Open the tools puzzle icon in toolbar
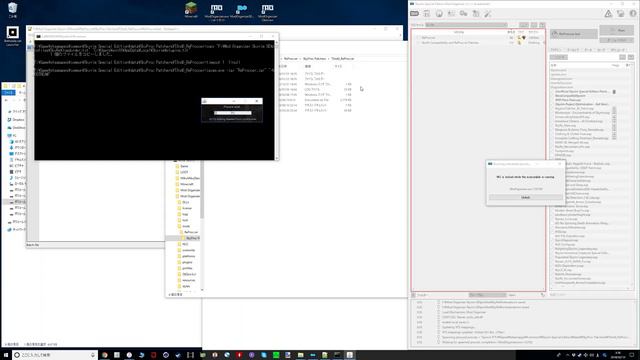The width and height of the screenshot is (640, 360). tap(476, 13)
